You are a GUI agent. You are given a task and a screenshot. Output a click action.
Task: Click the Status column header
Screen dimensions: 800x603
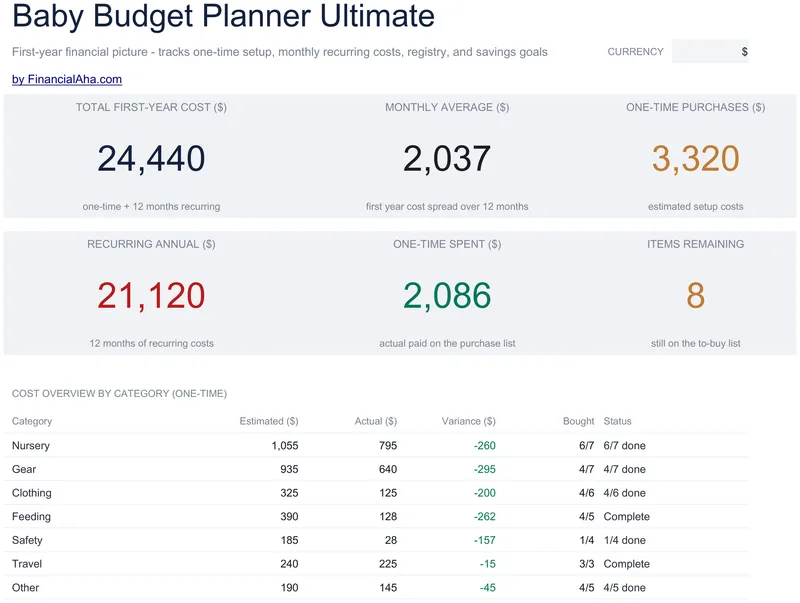tap(617, 421)
